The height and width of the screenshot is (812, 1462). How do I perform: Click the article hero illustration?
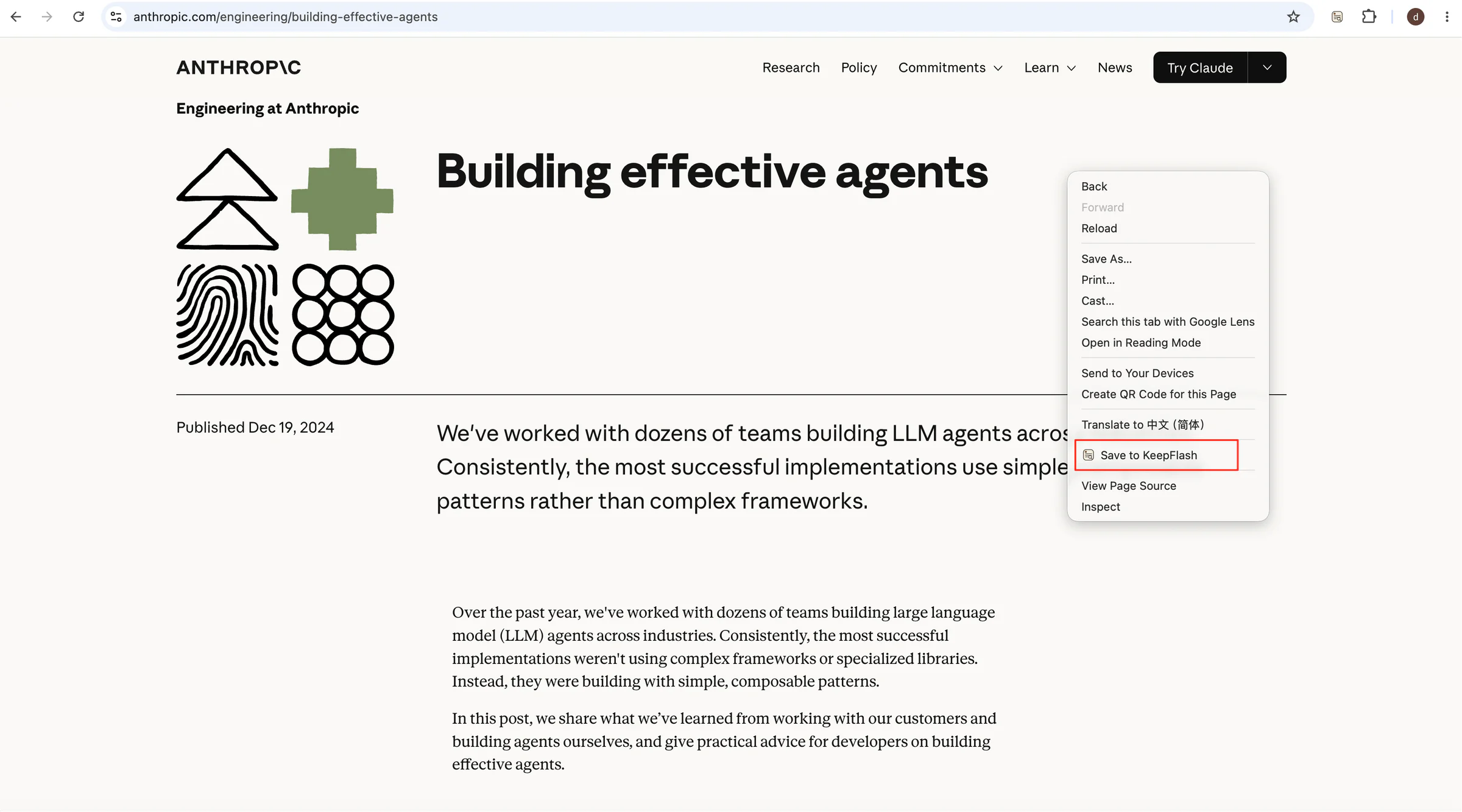pyautogui.click(x=285, y=257)
